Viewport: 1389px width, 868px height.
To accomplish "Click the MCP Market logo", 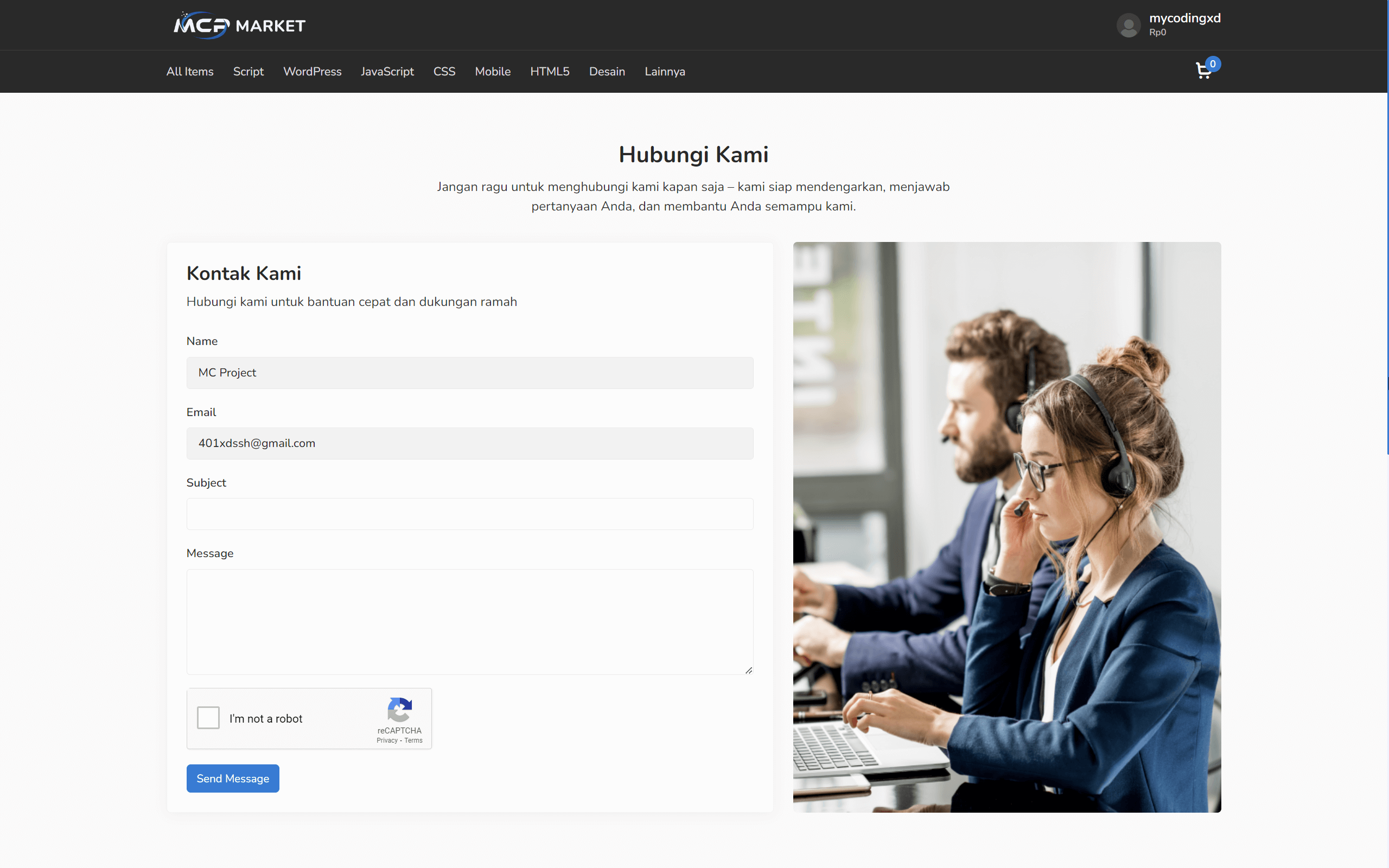I will click(239, 25).
